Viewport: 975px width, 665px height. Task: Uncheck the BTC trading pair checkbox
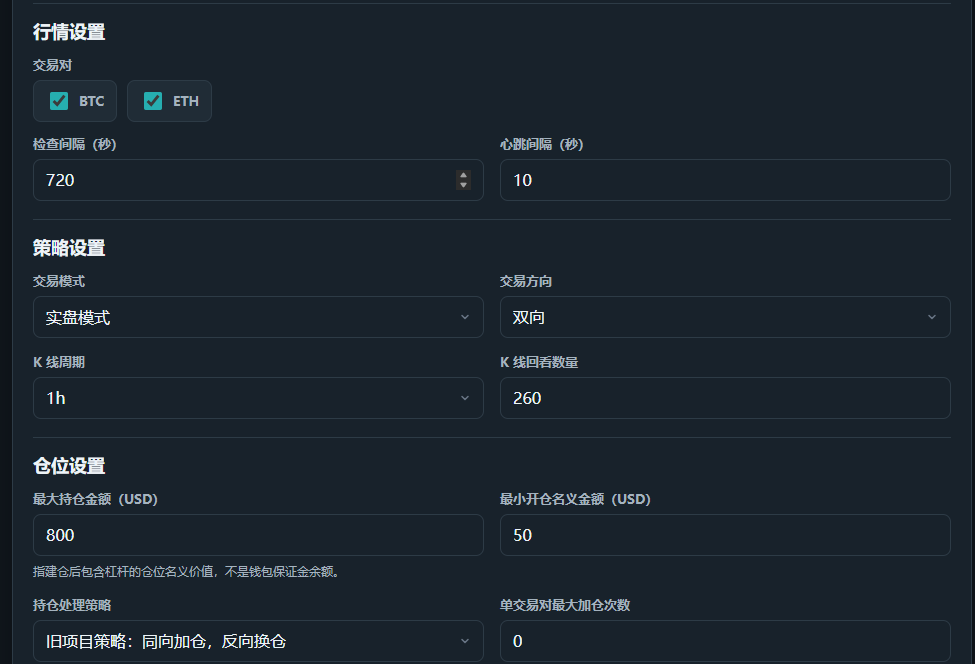pos(59,101)
